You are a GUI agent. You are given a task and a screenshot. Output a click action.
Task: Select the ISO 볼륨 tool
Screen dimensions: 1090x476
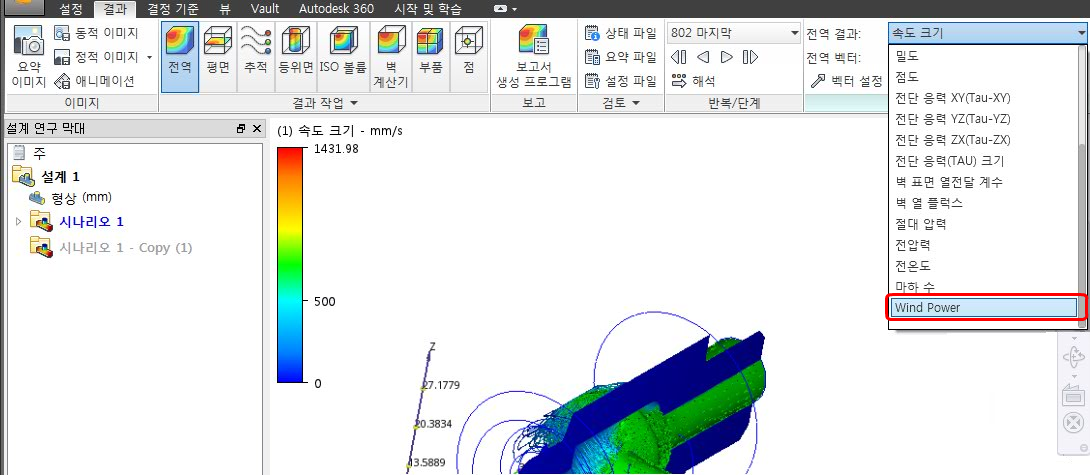[343, 56]
